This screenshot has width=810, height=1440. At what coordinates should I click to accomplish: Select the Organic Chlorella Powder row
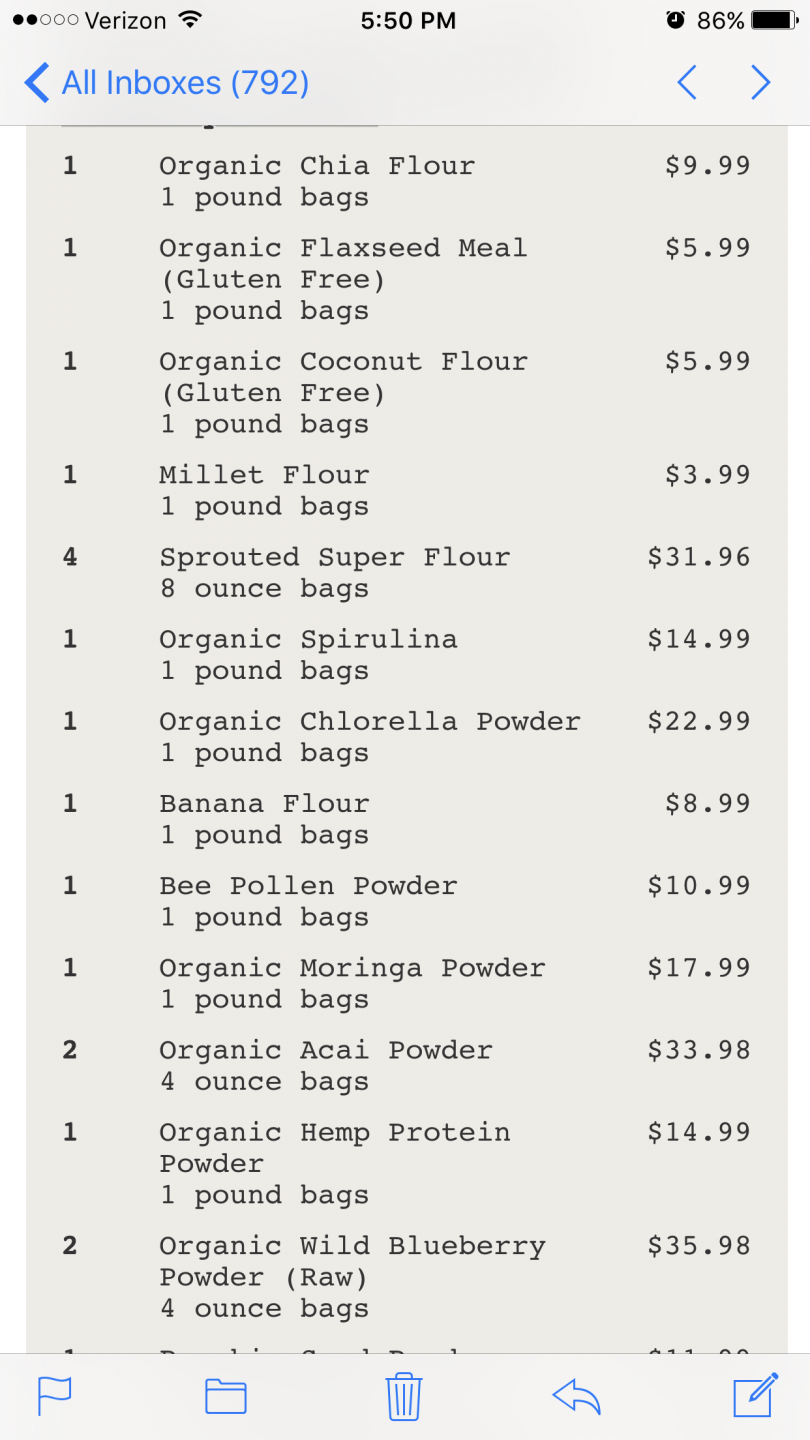point(405,737)
